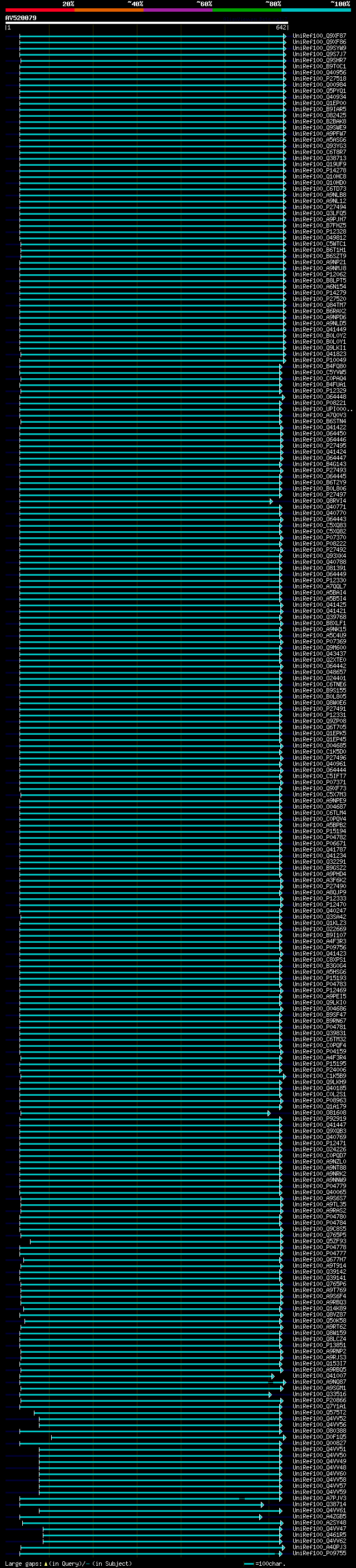Click the orange ~40% identity legend segment
The width and height of the screenshot is (356, 1568).
[x=109, y=10]
